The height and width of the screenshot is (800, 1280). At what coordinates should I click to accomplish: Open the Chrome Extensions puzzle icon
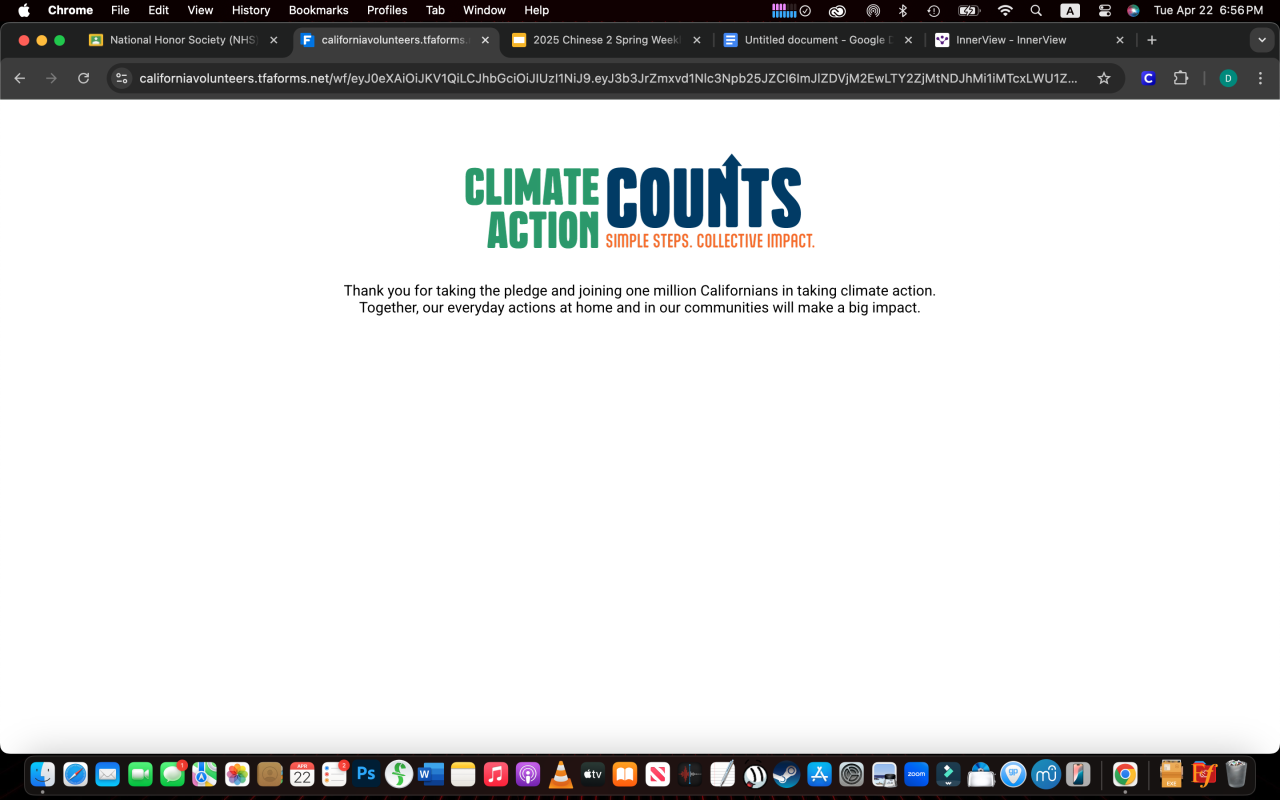pyautogui.click(x=1181, y=78)
